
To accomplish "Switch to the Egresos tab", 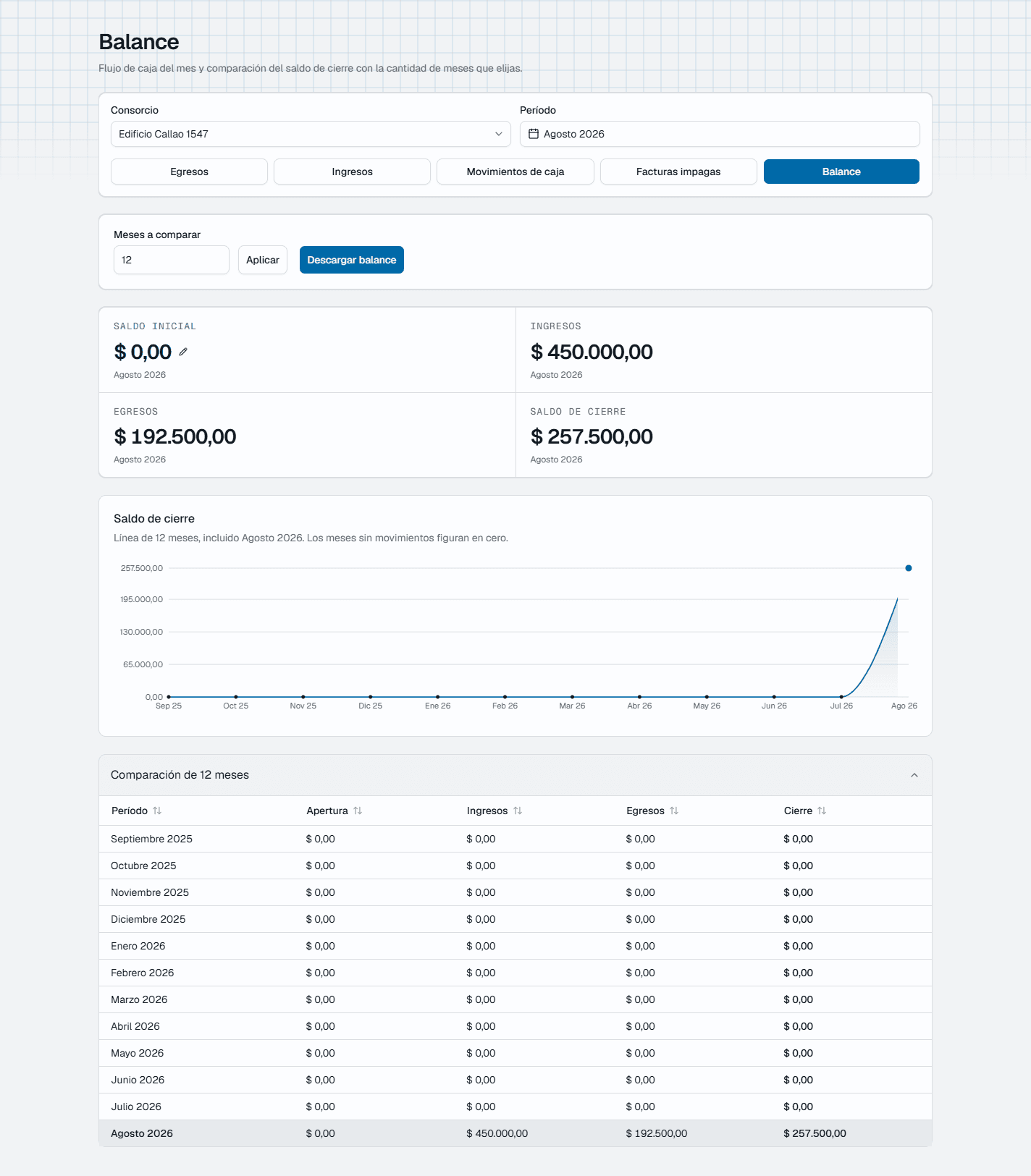I will click(x=189, y=172).
